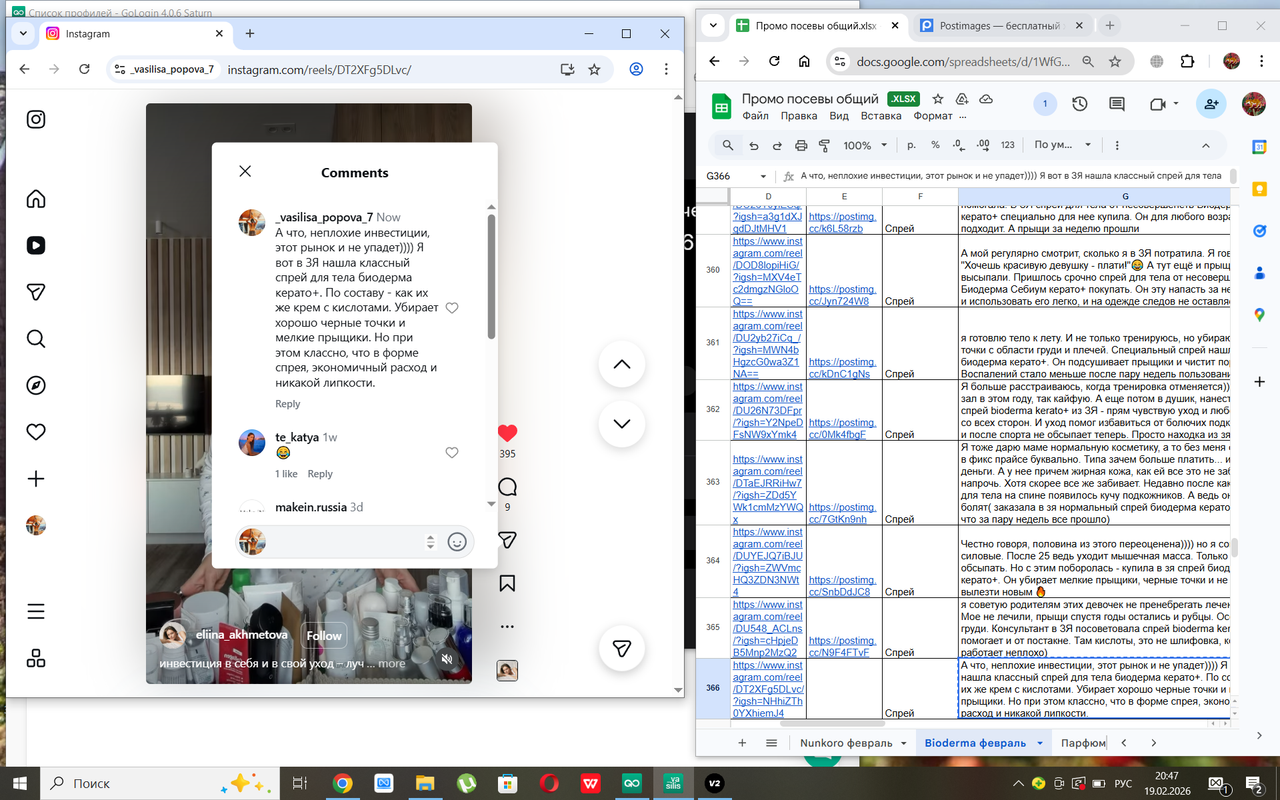This screenshot has width=1280, height=800.
Task: Like the comment by te_katya
Action: tap(452, 453)
